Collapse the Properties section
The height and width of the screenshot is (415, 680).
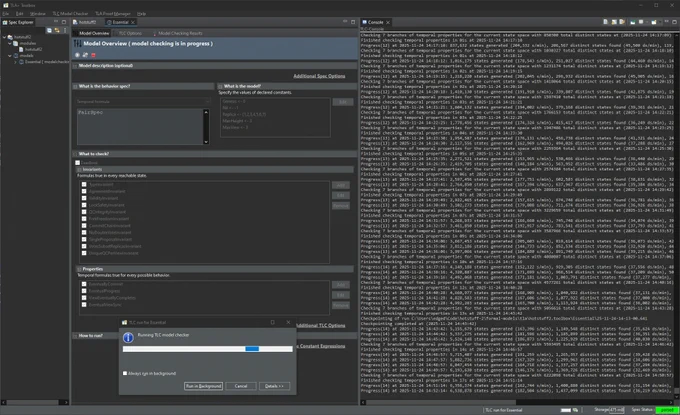coord(79,269)
